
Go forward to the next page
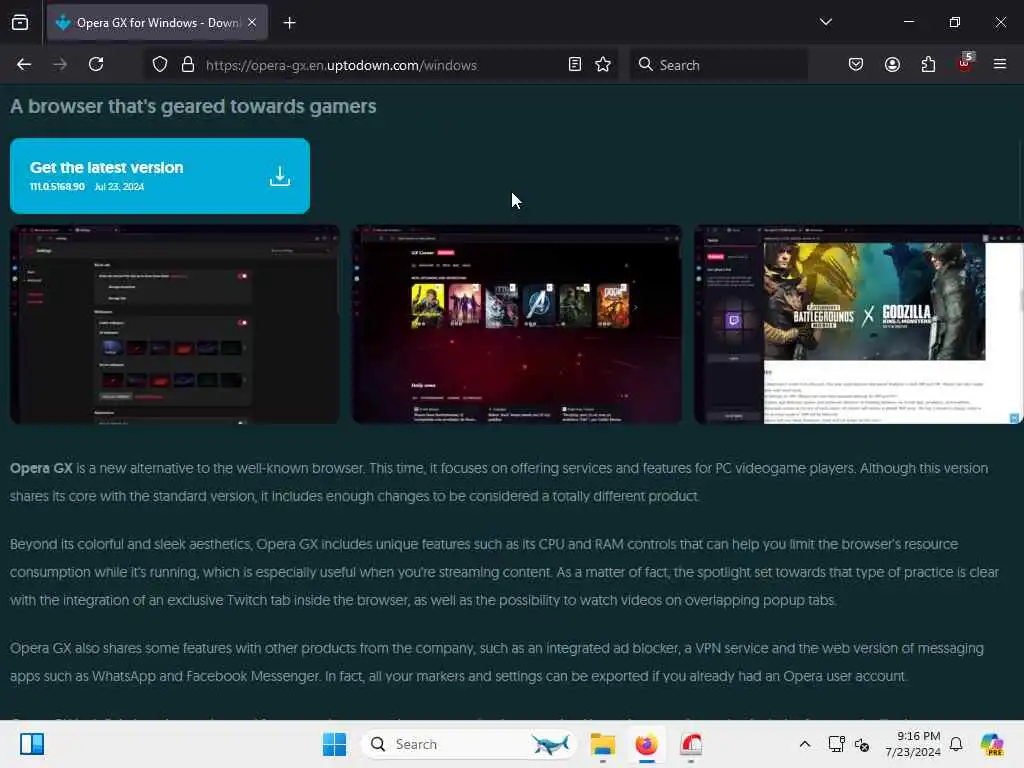pos(60,65)
